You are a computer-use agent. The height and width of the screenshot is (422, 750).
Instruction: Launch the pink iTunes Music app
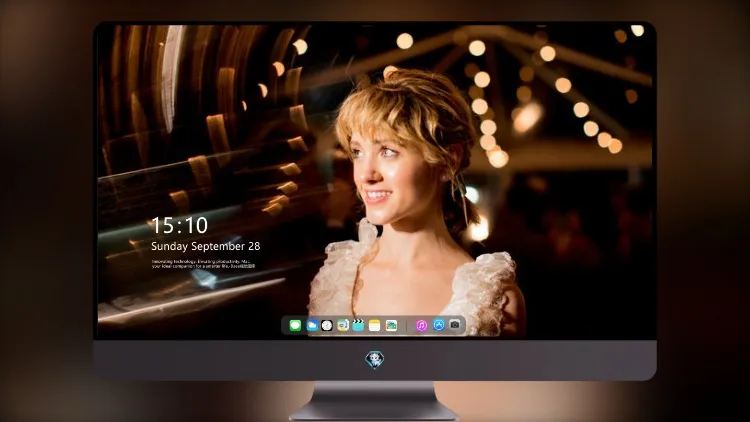421,325
